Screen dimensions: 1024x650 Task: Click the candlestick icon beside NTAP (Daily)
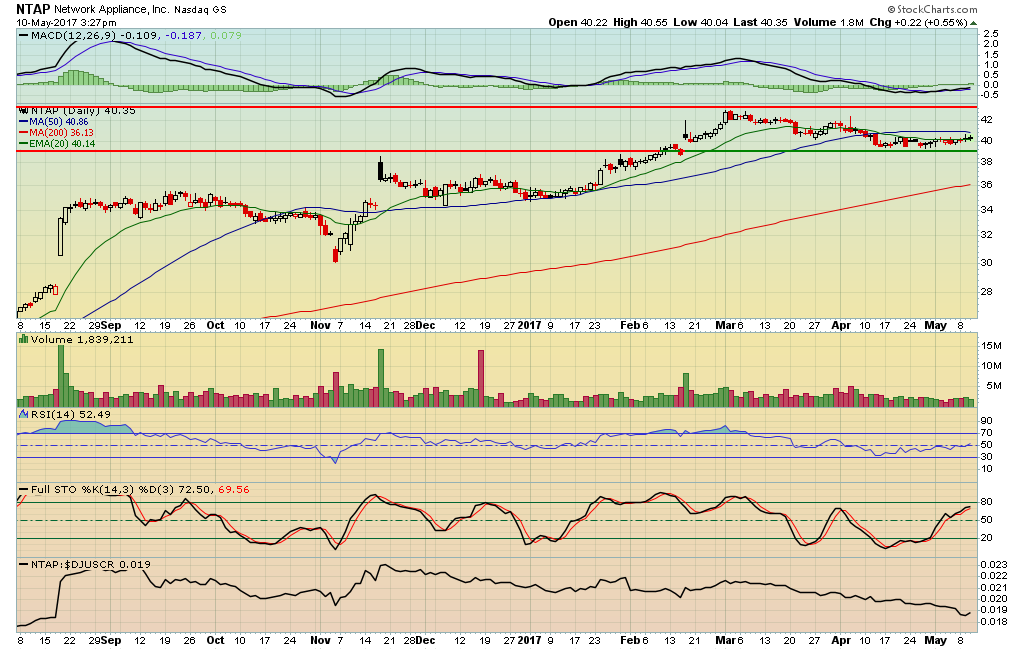point(24,111)
